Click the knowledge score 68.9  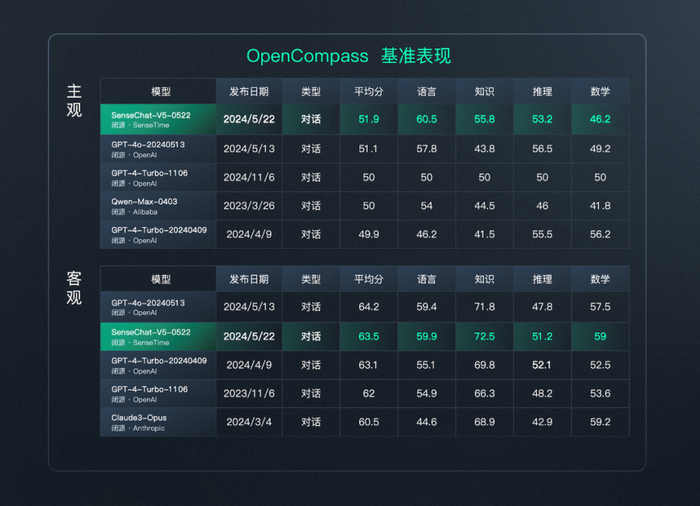click(484, 422)
